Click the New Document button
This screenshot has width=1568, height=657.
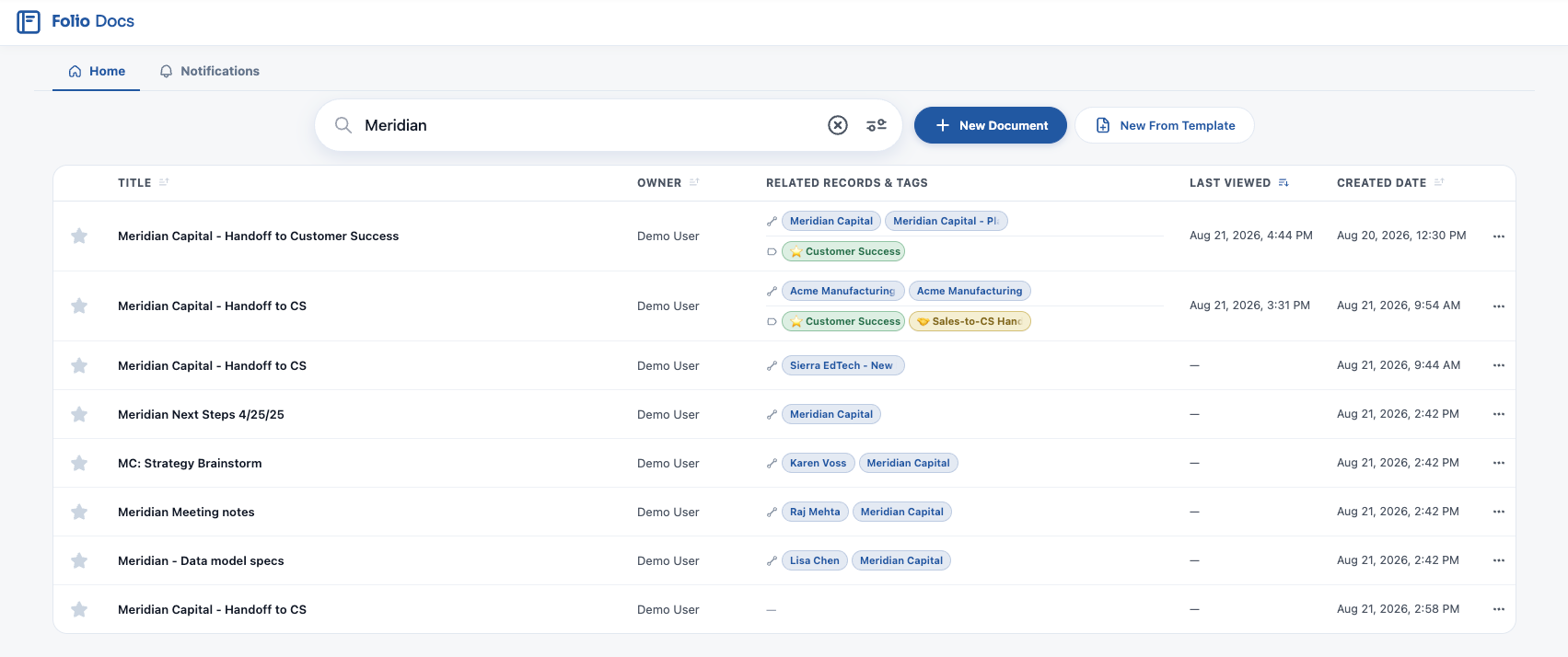[x=991, y=125]
